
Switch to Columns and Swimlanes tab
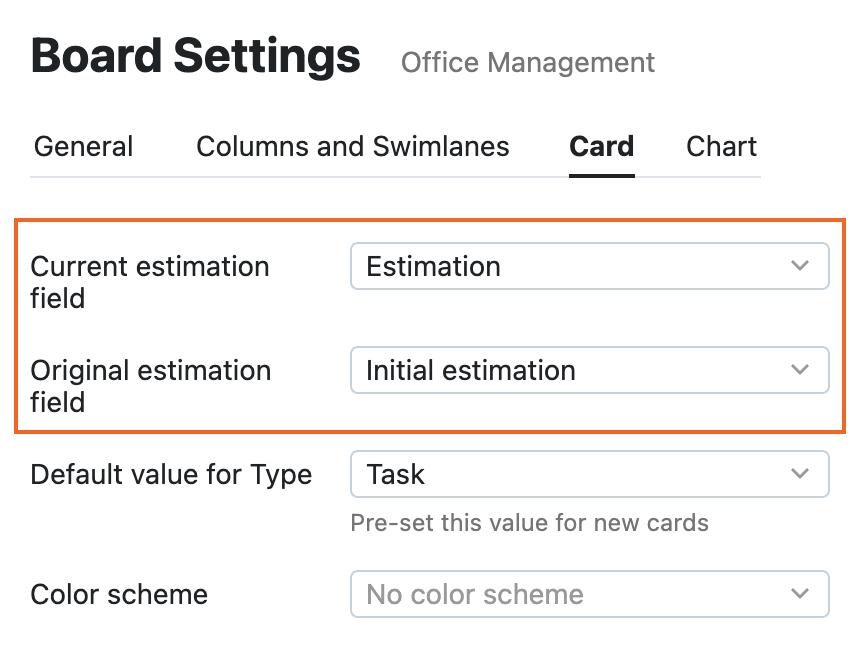352,147
